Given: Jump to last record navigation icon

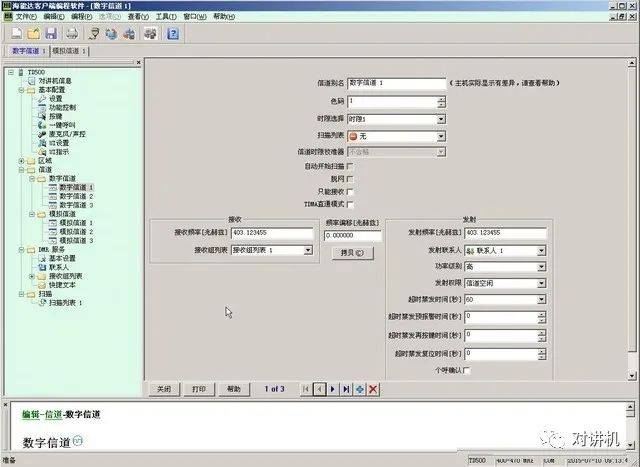Looking at the screenshot, I should [x=346, y=388].
